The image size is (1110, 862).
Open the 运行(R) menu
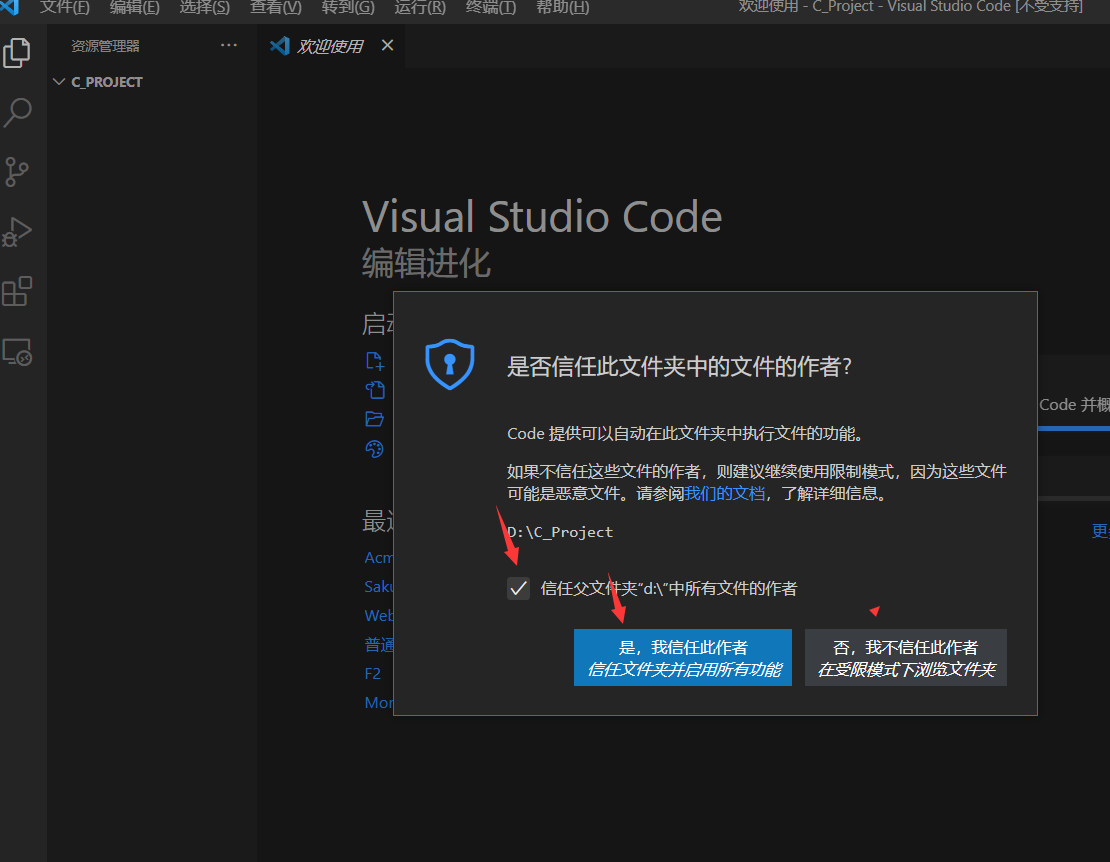click(420, 8)
